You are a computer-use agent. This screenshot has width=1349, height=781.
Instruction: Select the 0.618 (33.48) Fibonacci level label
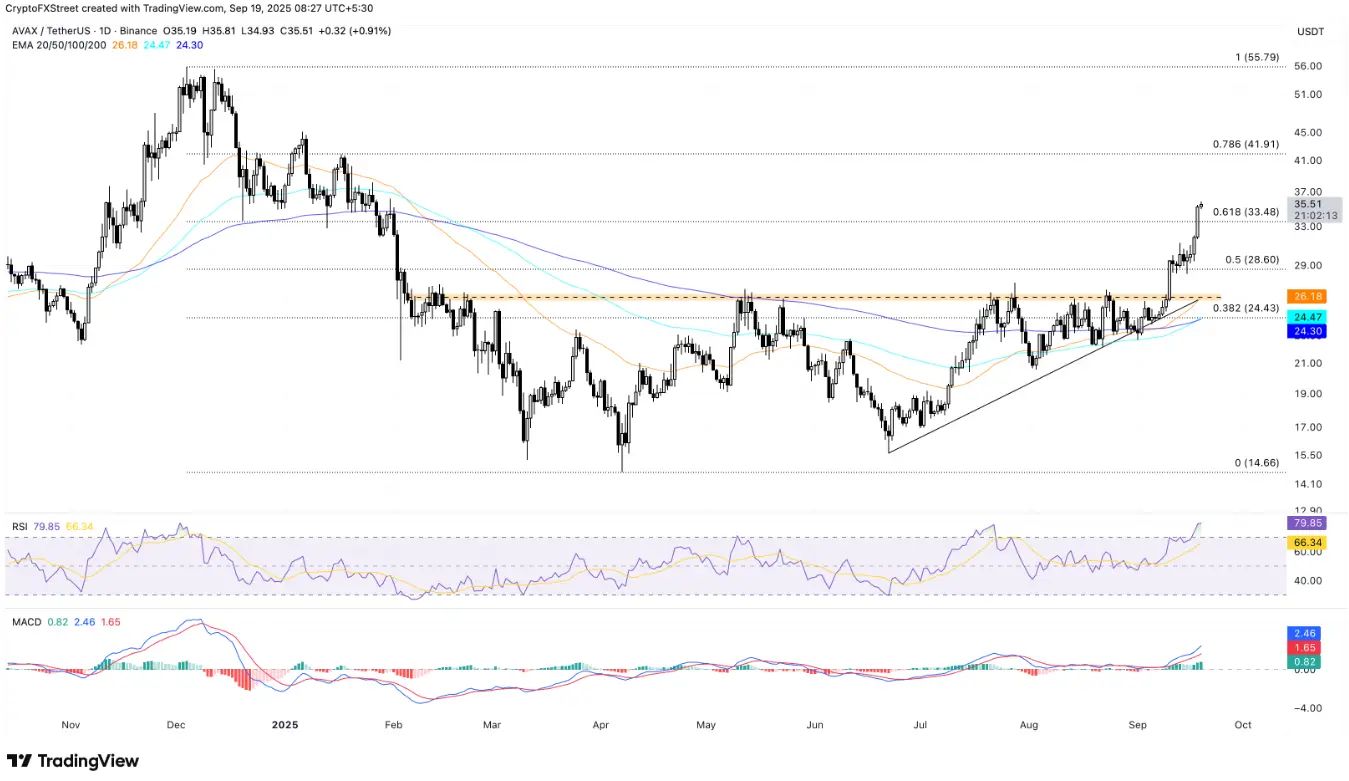click(1245, 212)
